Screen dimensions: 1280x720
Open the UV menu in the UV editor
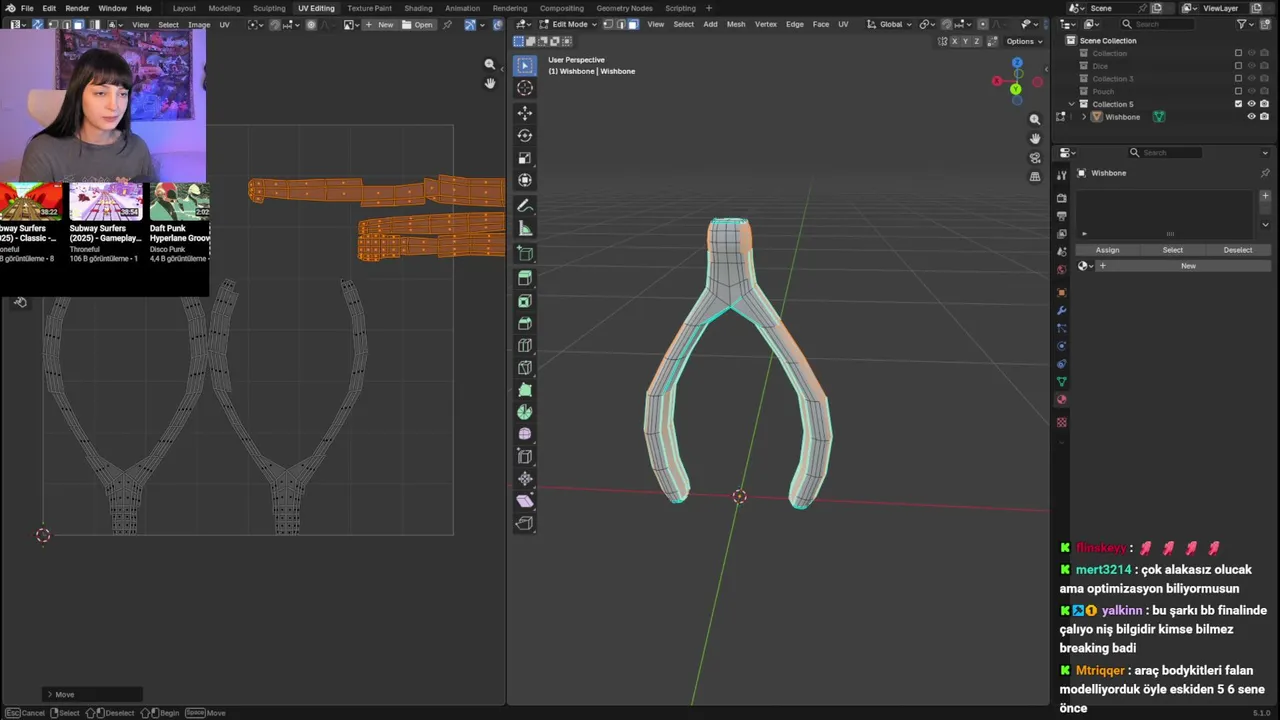pyautogui.click(x=224, y=24)
